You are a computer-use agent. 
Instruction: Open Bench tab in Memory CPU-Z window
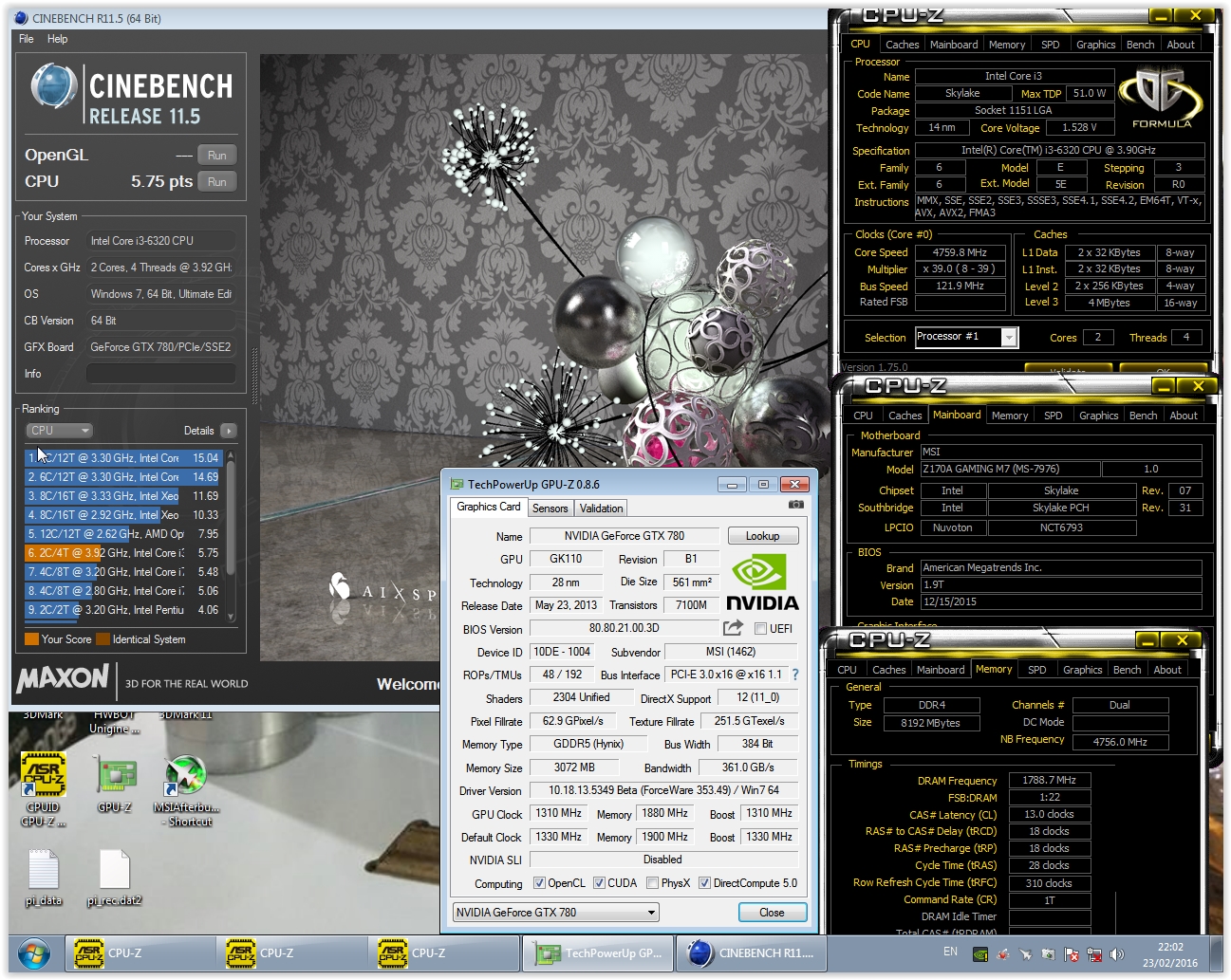1128,670
